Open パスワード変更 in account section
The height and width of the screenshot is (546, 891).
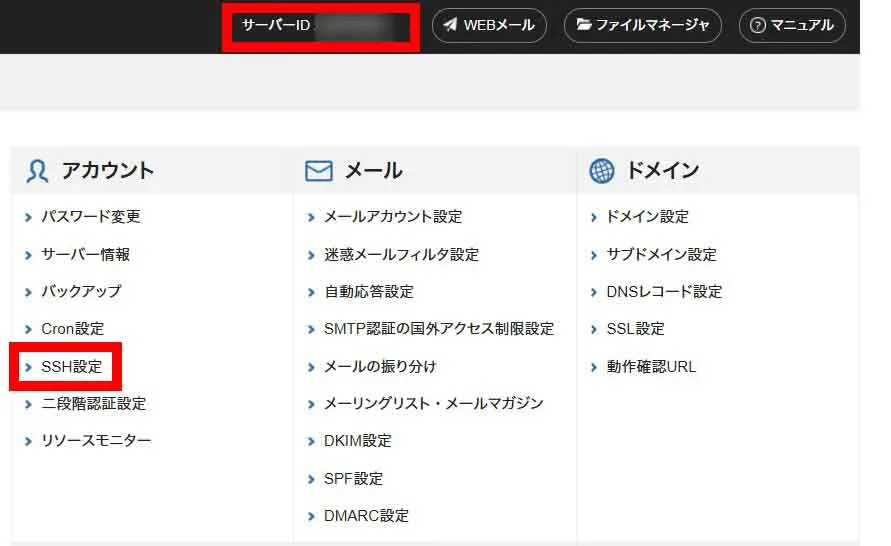pos(91,217)
